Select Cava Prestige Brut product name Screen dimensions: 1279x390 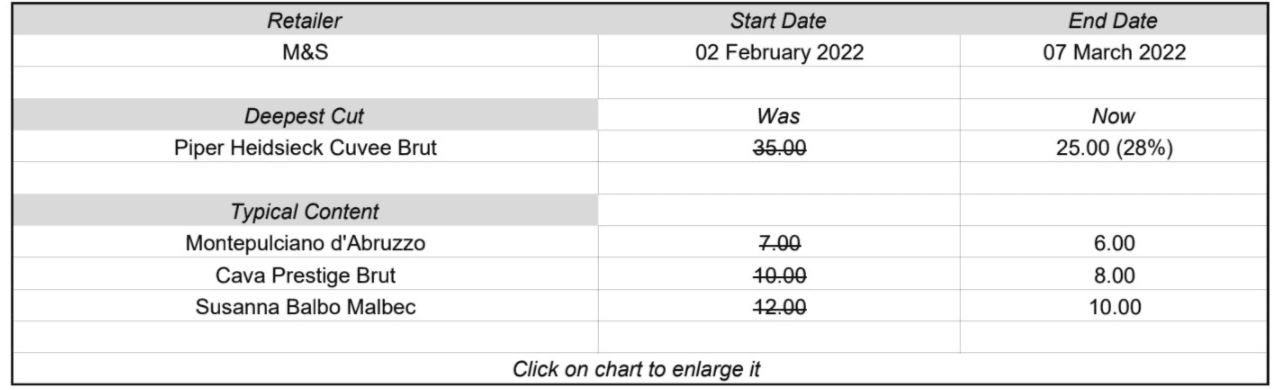304,276
